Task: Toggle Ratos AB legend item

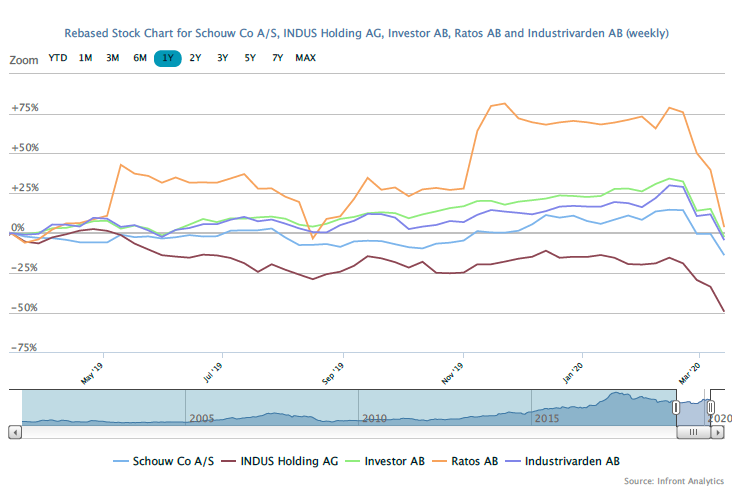Action: 465,461
